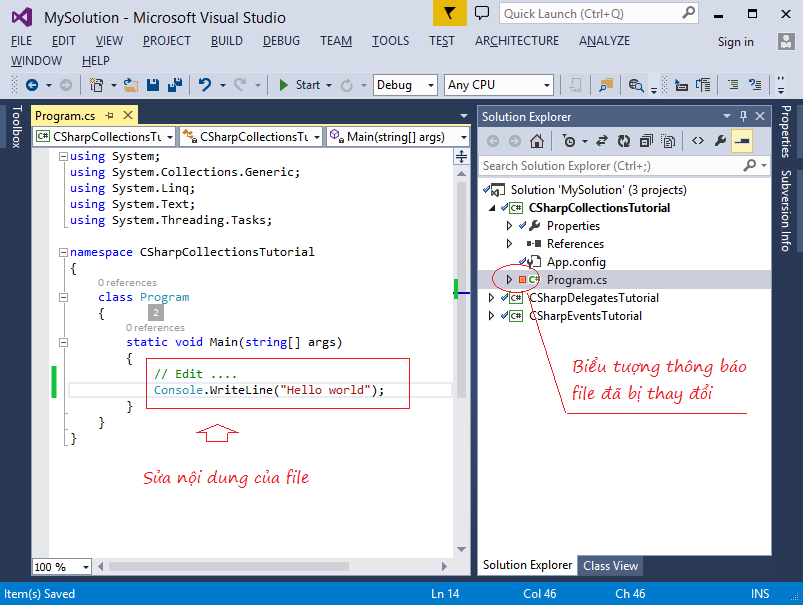
Task: Click the Save All toolbar icon
Action: click(x=175, y=85)
